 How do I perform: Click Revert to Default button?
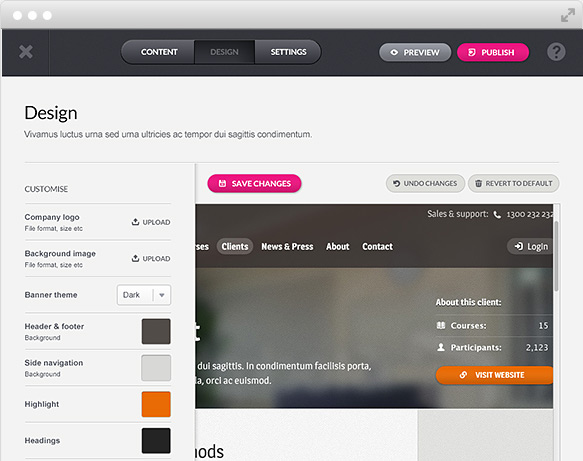click(513, 183)
